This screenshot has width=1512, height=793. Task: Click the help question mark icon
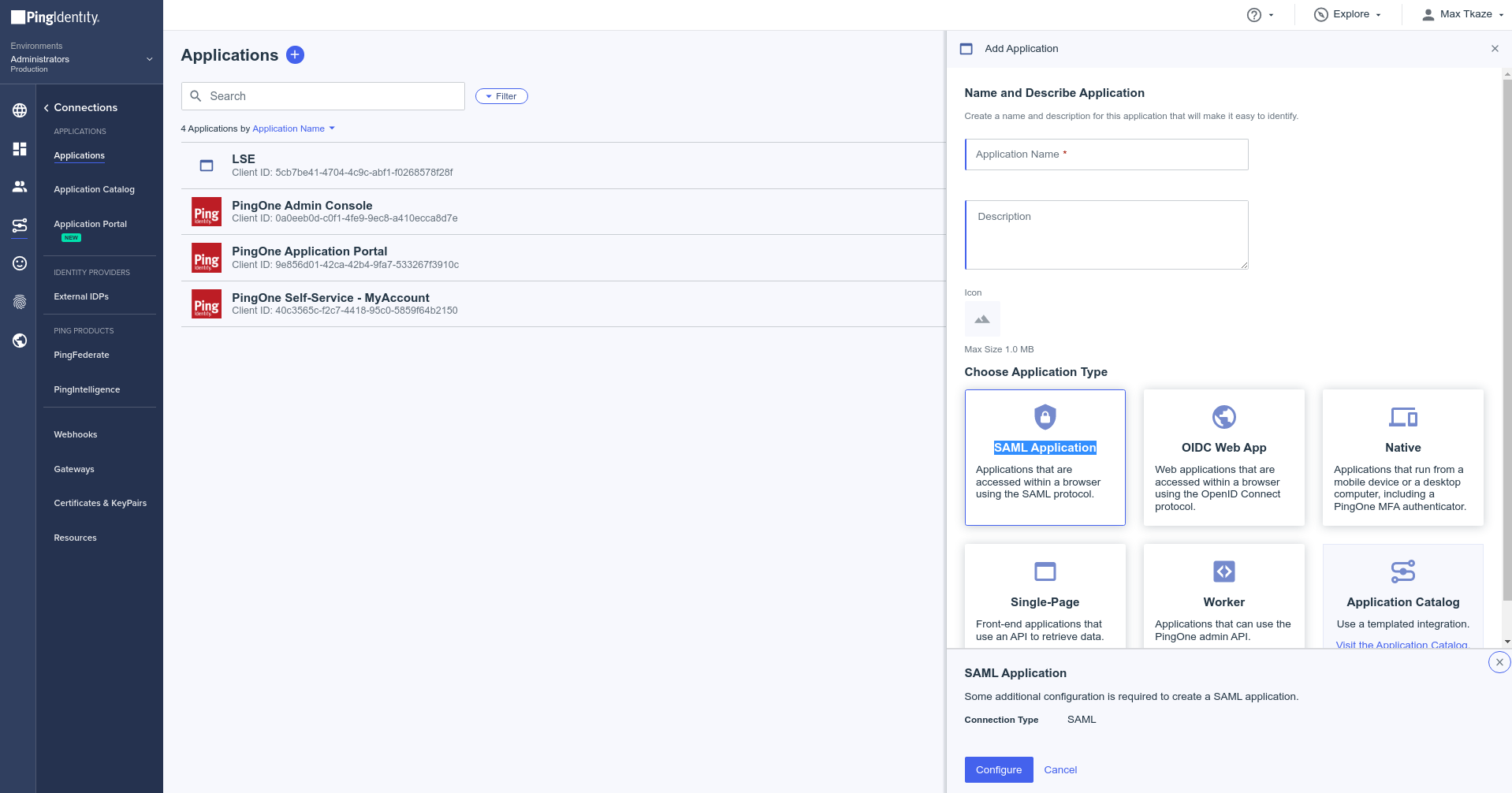click(x=1253, y=15)
